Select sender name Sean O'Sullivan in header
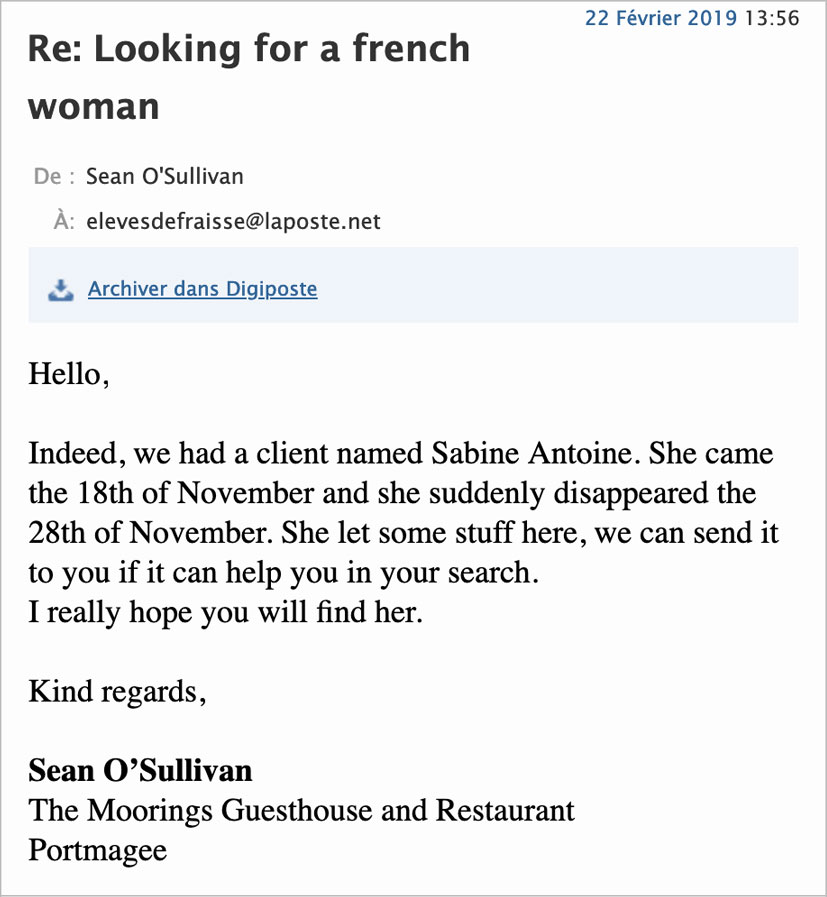The image size is (827, 897). 165,176
